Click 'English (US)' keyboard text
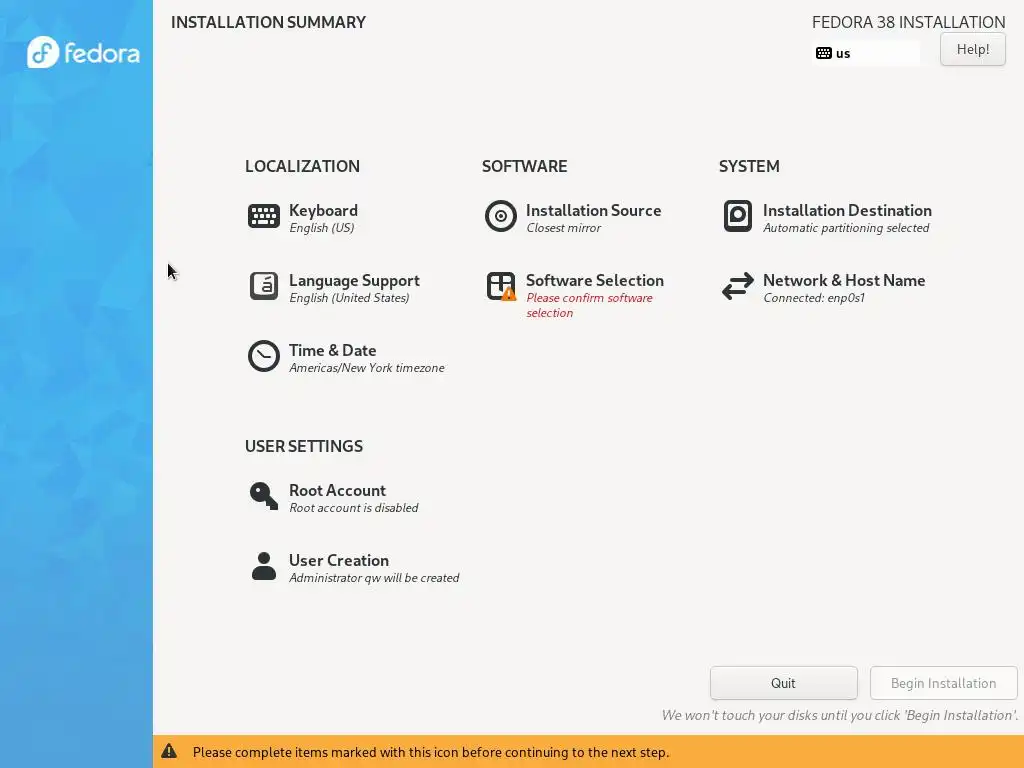The image size is (1024, 768). (321, 228)
